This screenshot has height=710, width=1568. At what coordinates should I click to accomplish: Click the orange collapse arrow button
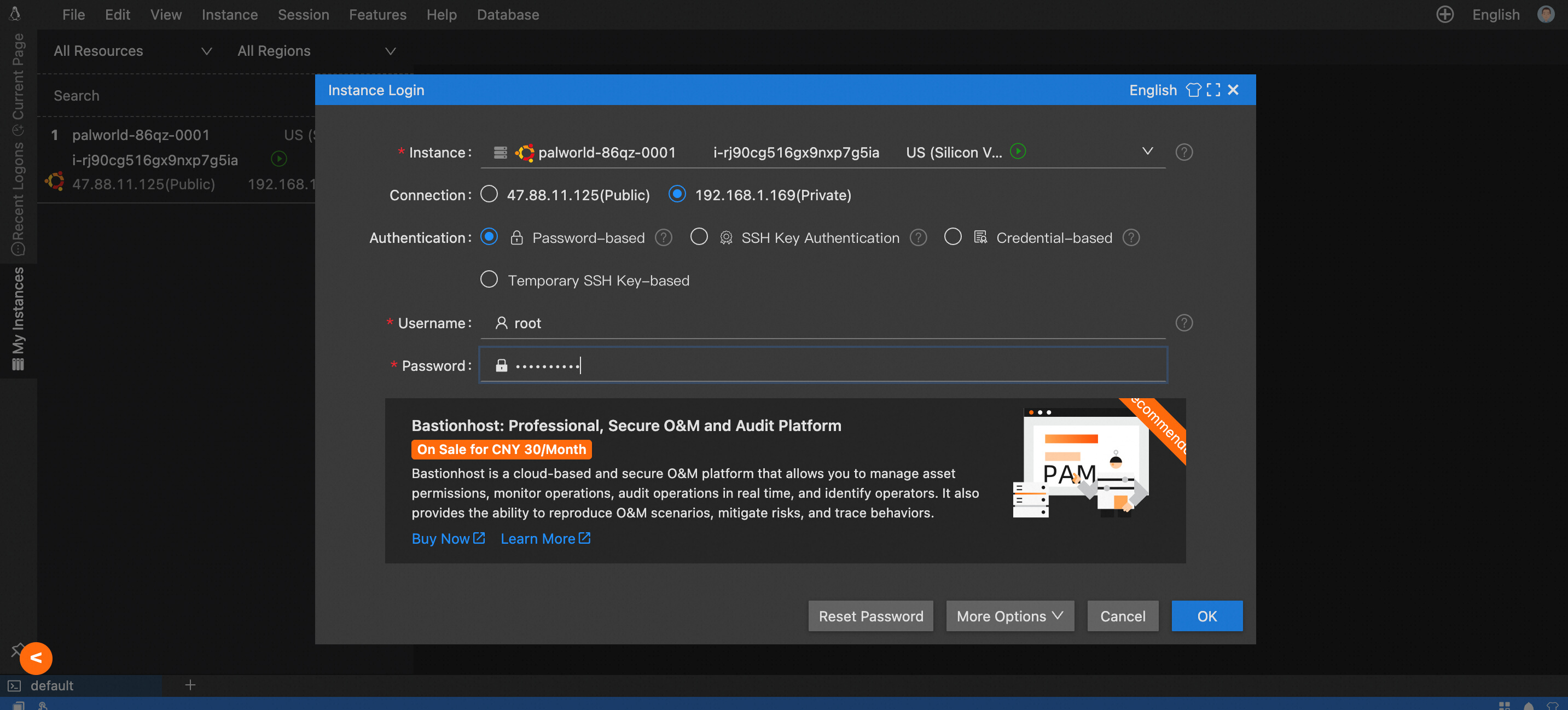pyautogui.click(x=36, y=657)
